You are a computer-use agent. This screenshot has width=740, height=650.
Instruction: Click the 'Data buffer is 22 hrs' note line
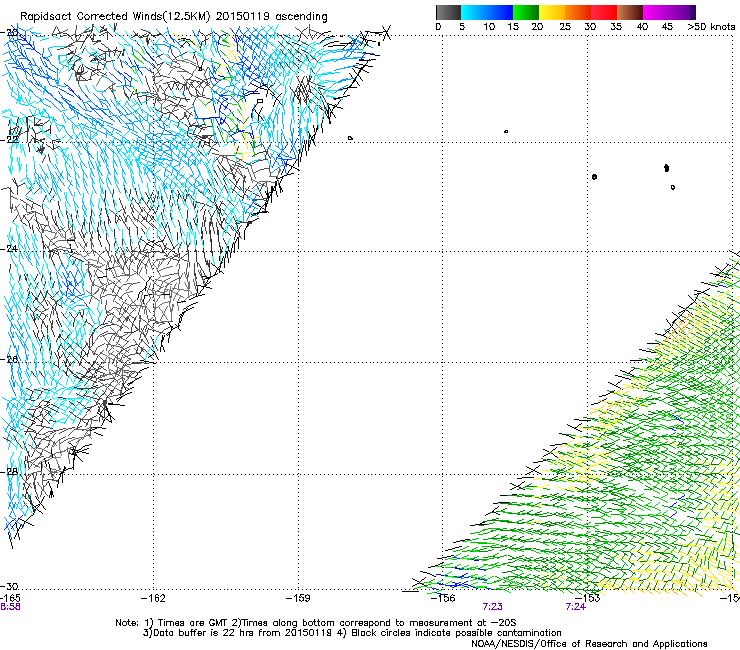click(x=352, y=633)
